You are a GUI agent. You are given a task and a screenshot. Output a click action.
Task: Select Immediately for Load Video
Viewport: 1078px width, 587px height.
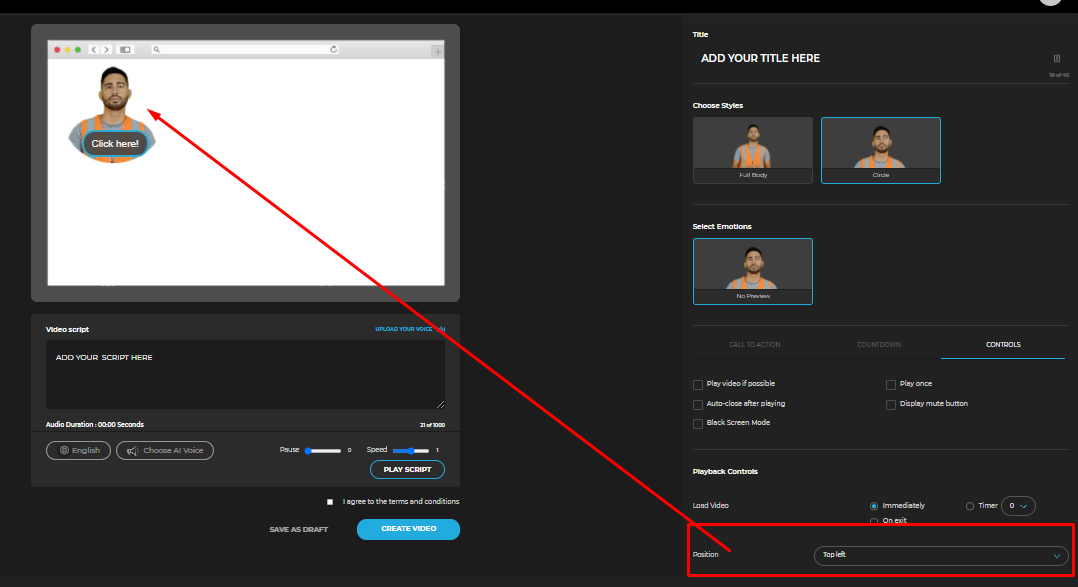(874, 506)
